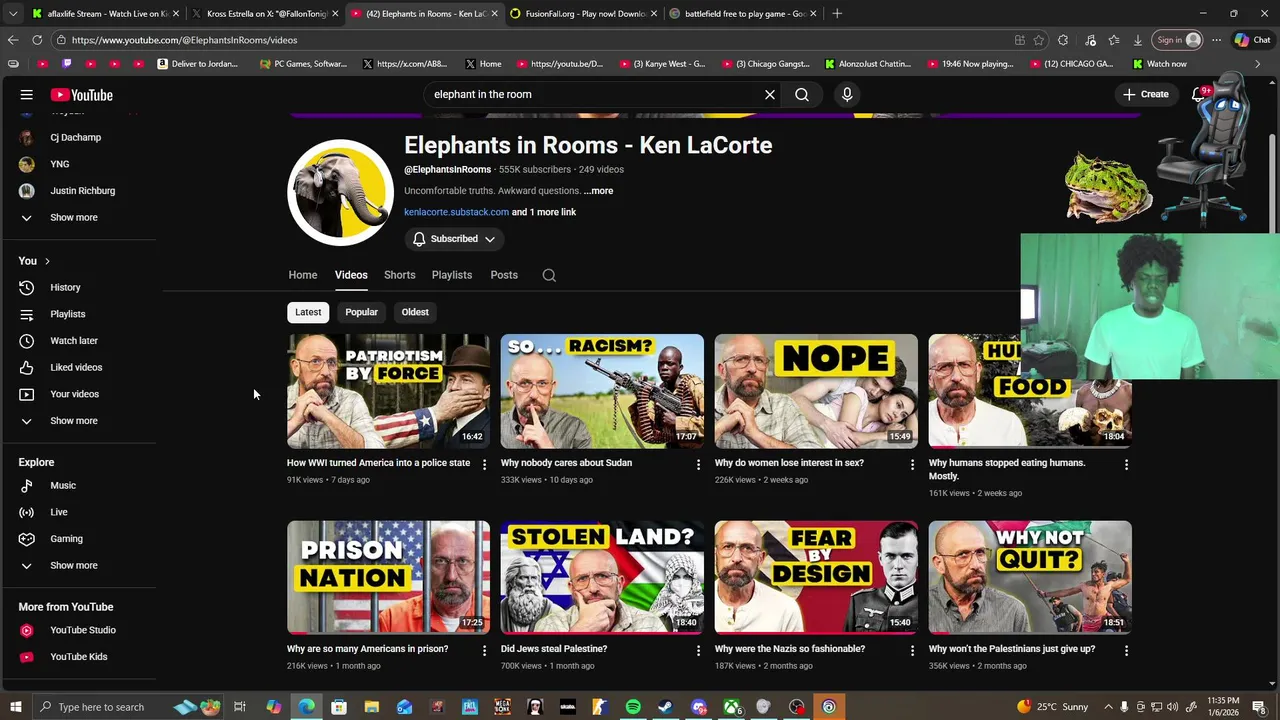Switch to channel Shorts tab
This screenshot has width=1280, height=720.
pyautogui.click(x=399, y=275)
